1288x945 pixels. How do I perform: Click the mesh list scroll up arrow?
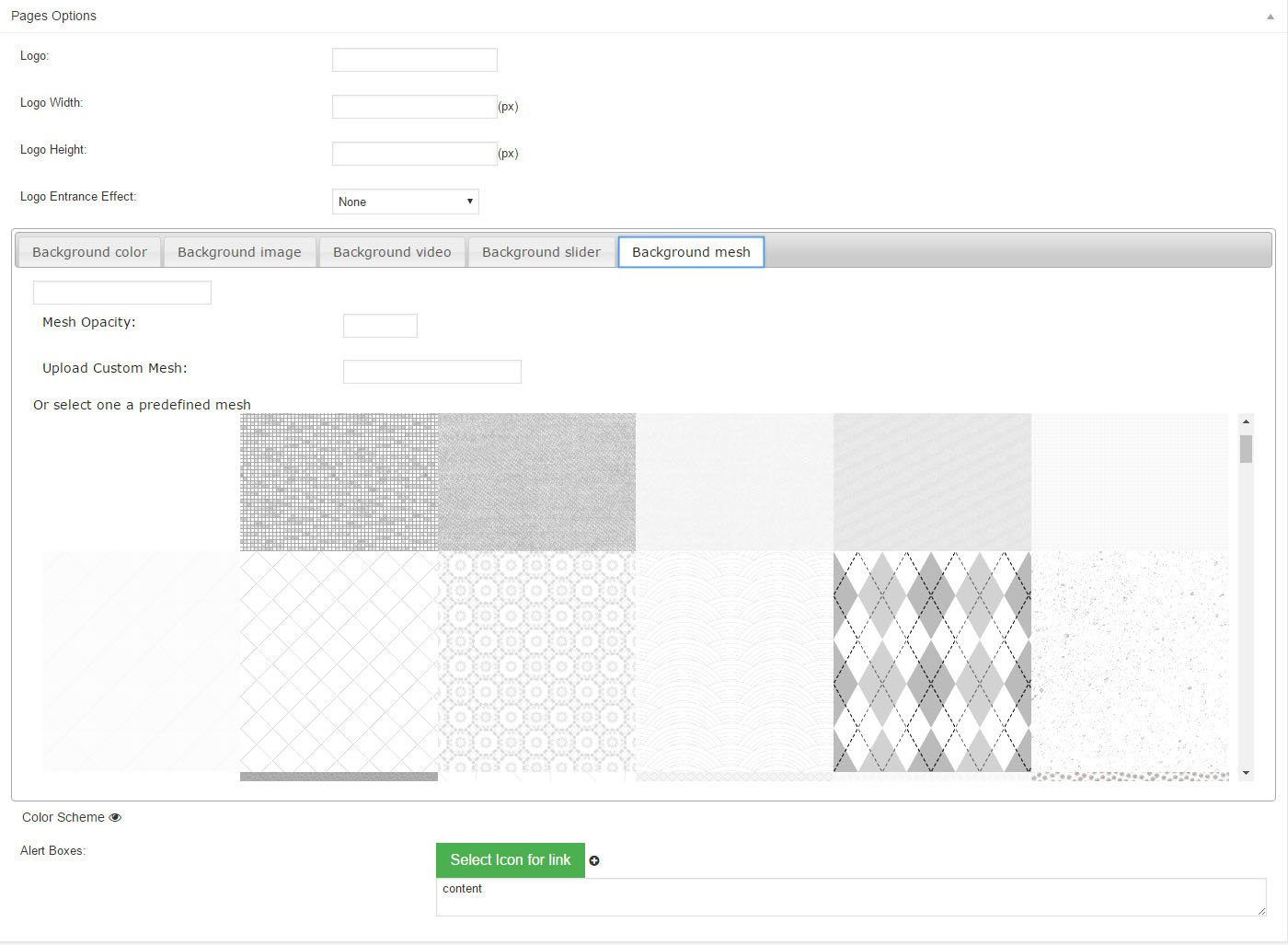[1246, 421]
